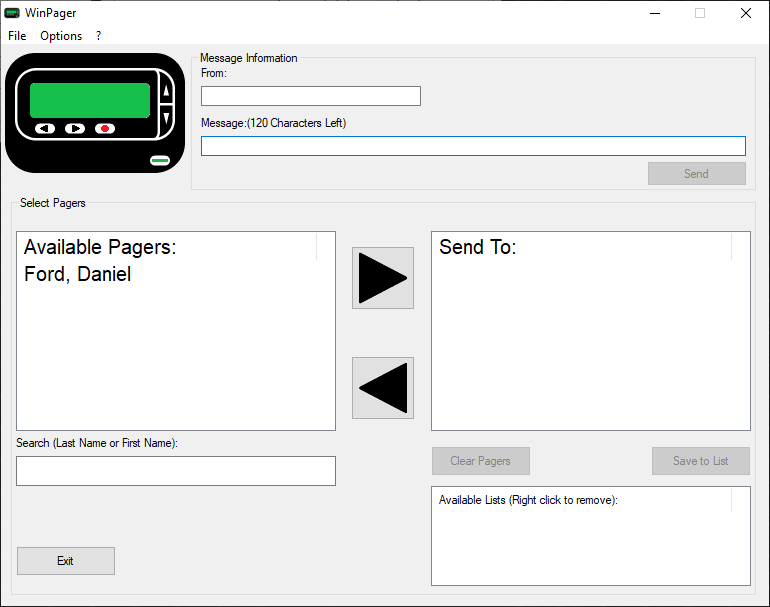Select Ford, Daniel in Available Pagers

point(78,275)
